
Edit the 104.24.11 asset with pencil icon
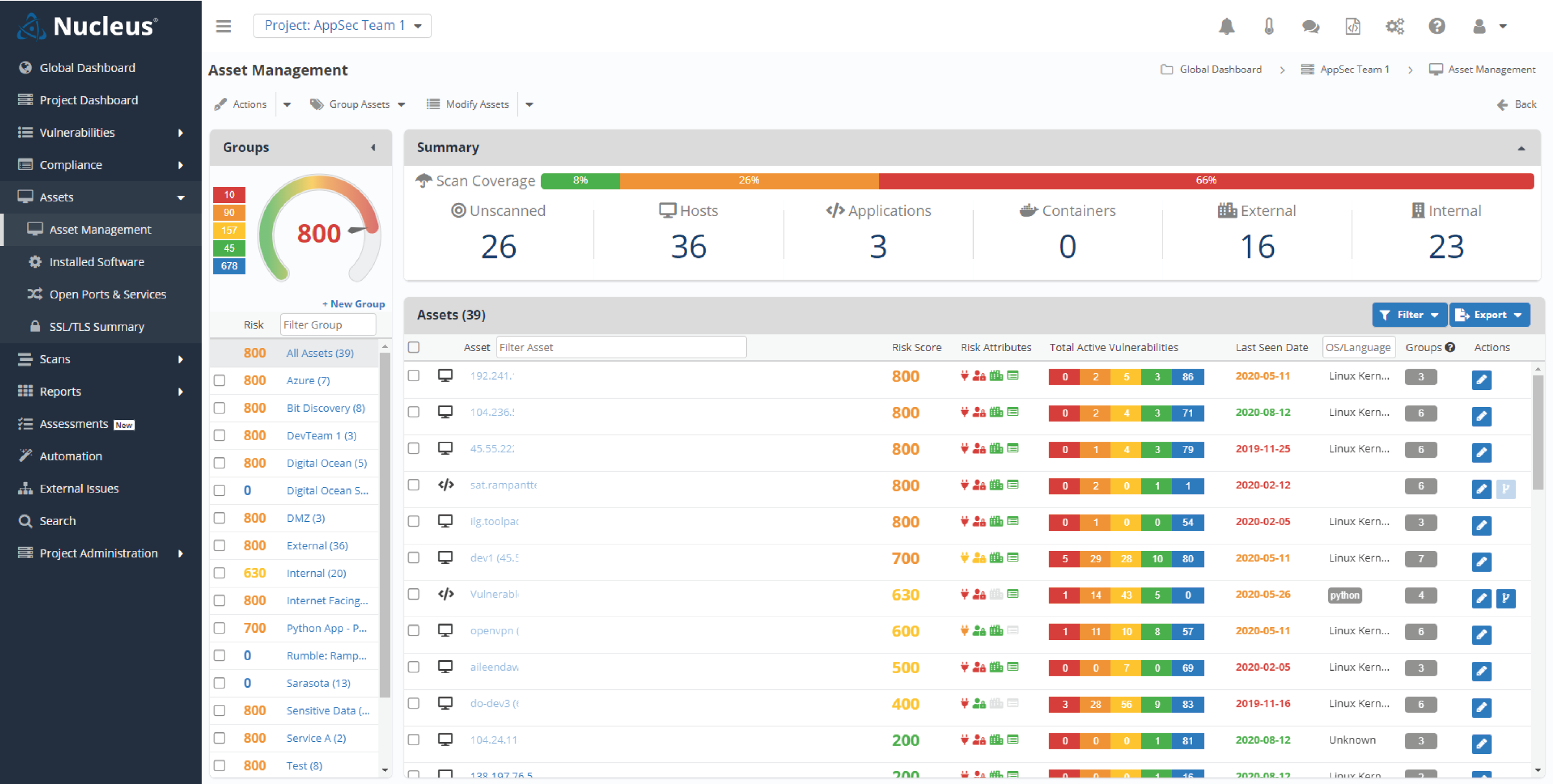[1481, 744]
